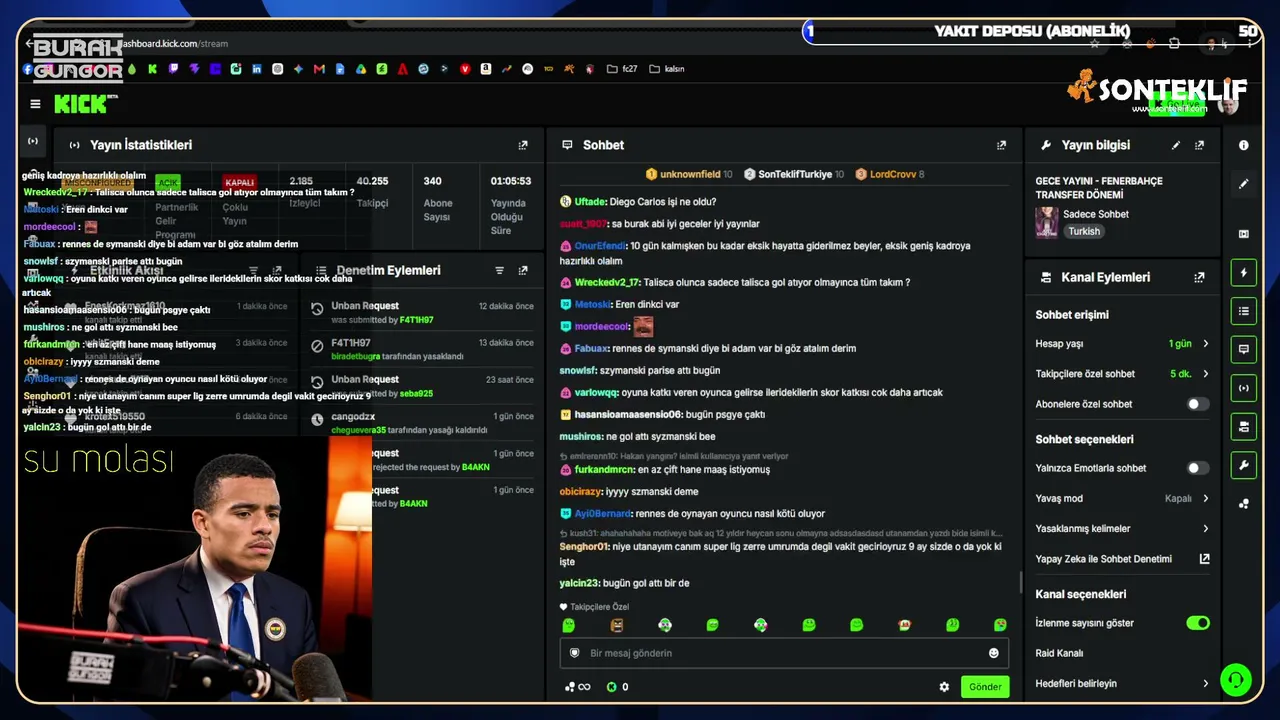
Task: Open the emoji picker in the message box
Action: click(x=994, y=653)
